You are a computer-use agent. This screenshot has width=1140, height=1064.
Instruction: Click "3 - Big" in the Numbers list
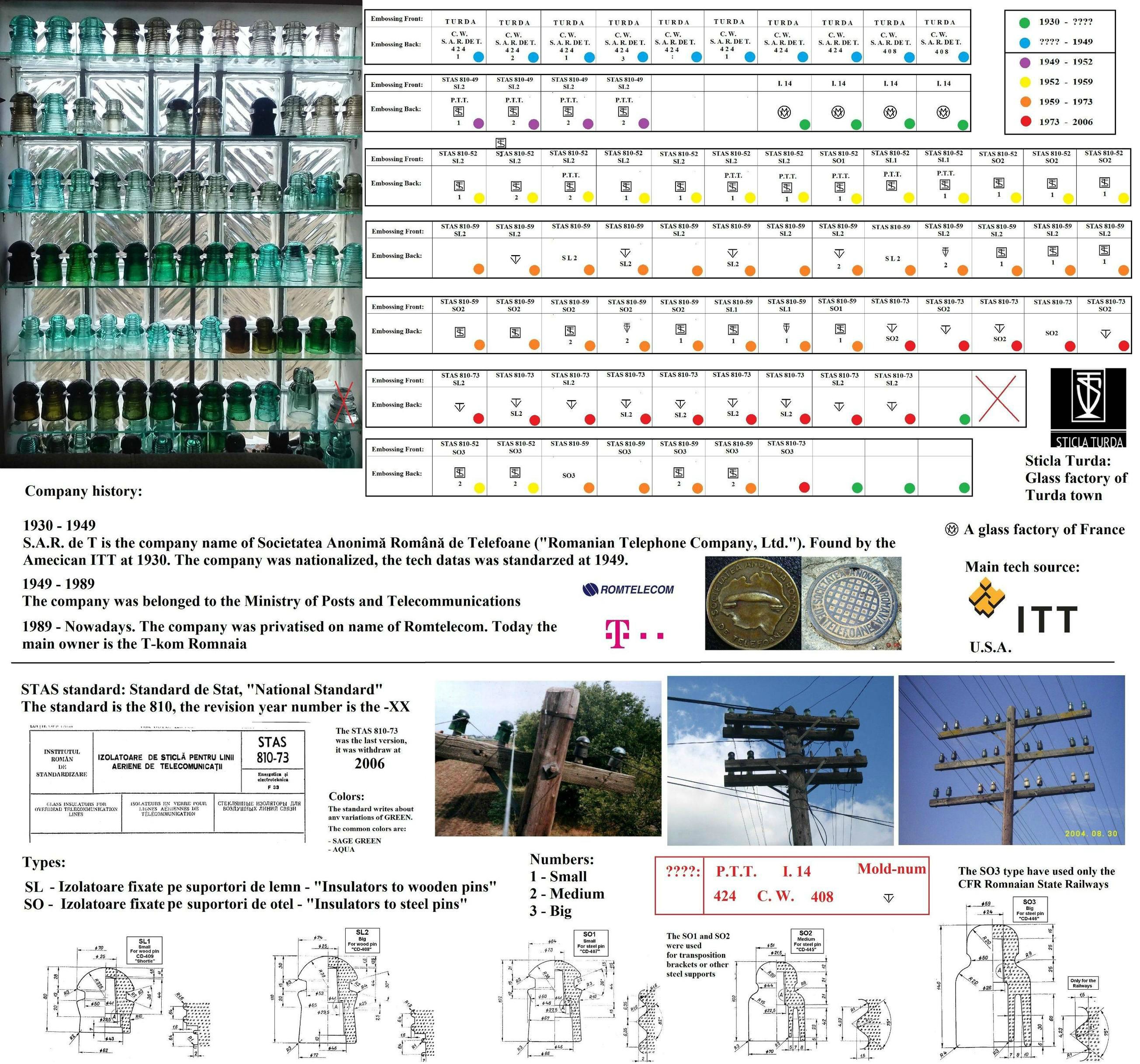click(x=551, y=911)
